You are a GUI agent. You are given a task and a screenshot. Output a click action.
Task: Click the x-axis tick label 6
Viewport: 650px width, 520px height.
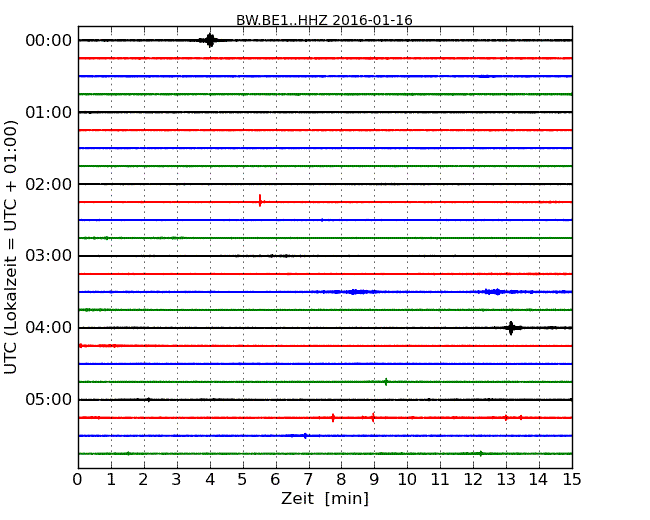[275, 480]
